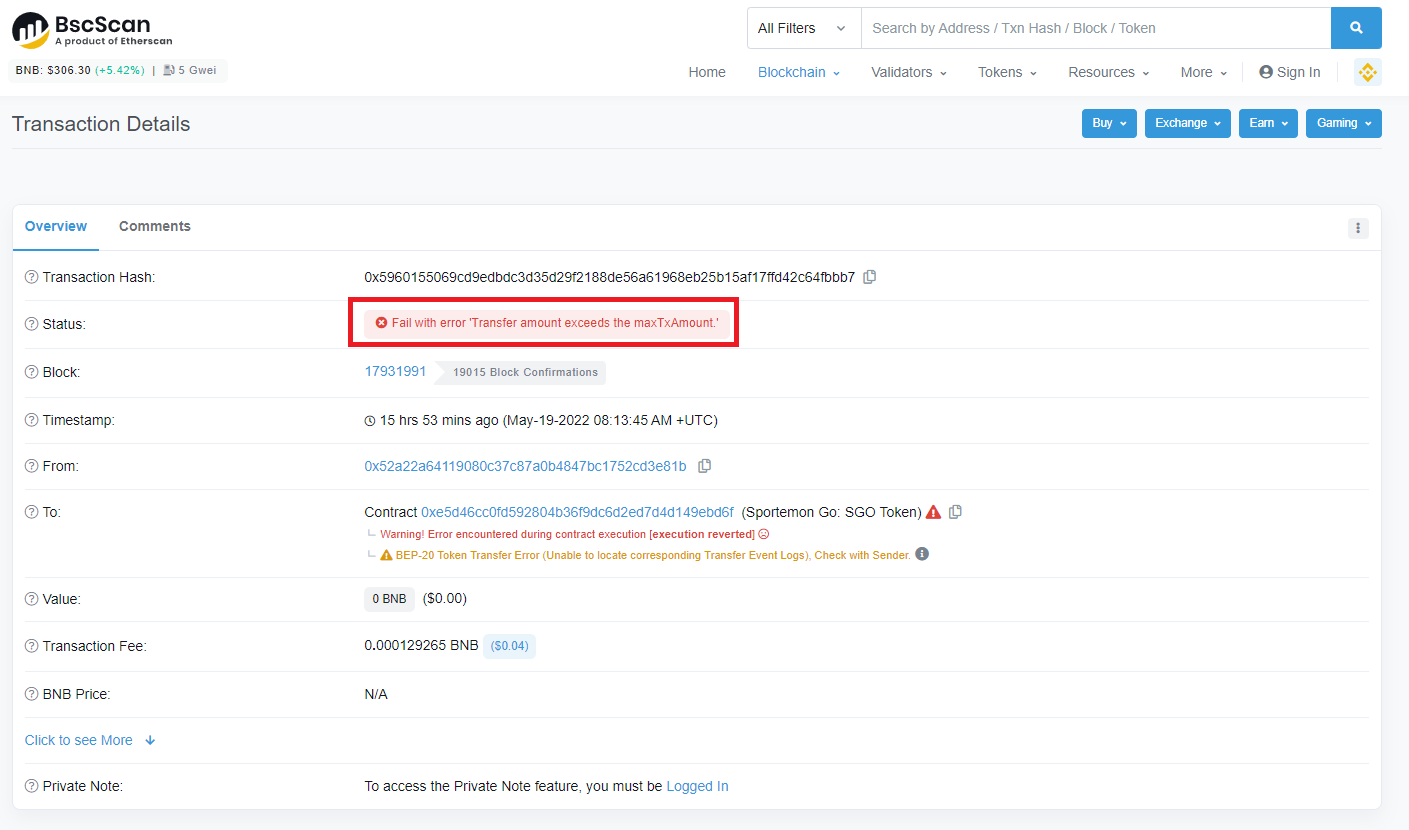Open block 17931991 link
This screenshot has width=1409, height=830.
(x=395, y=371)
